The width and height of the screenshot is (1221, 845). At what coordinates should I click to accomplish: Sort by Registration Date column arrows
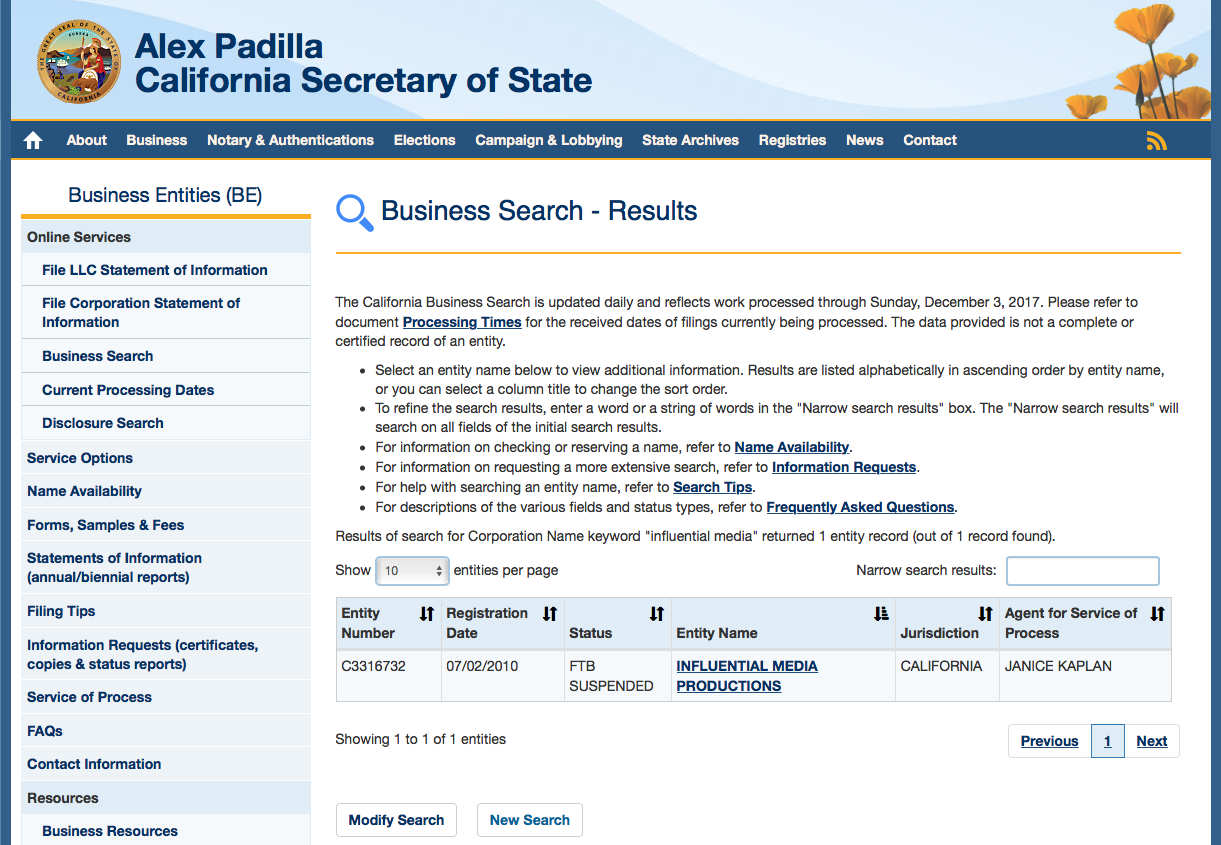549,614
